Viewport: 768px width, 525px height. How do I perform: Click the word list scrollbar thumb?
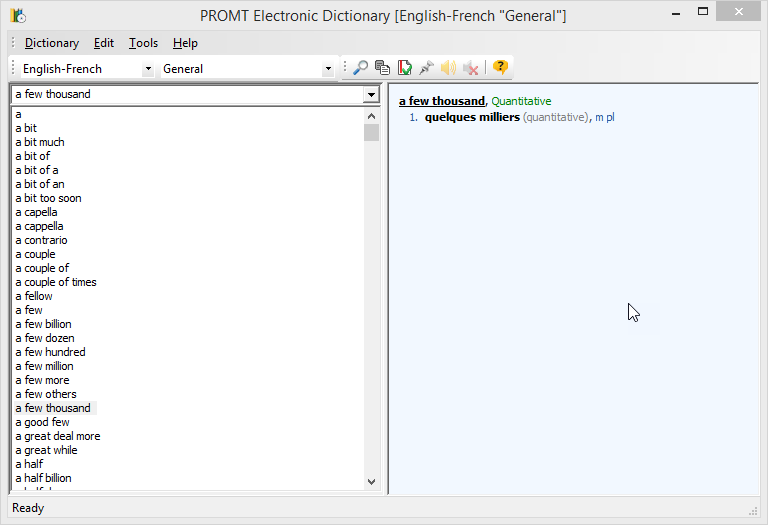pyautogui.click(x=371, y=132)
